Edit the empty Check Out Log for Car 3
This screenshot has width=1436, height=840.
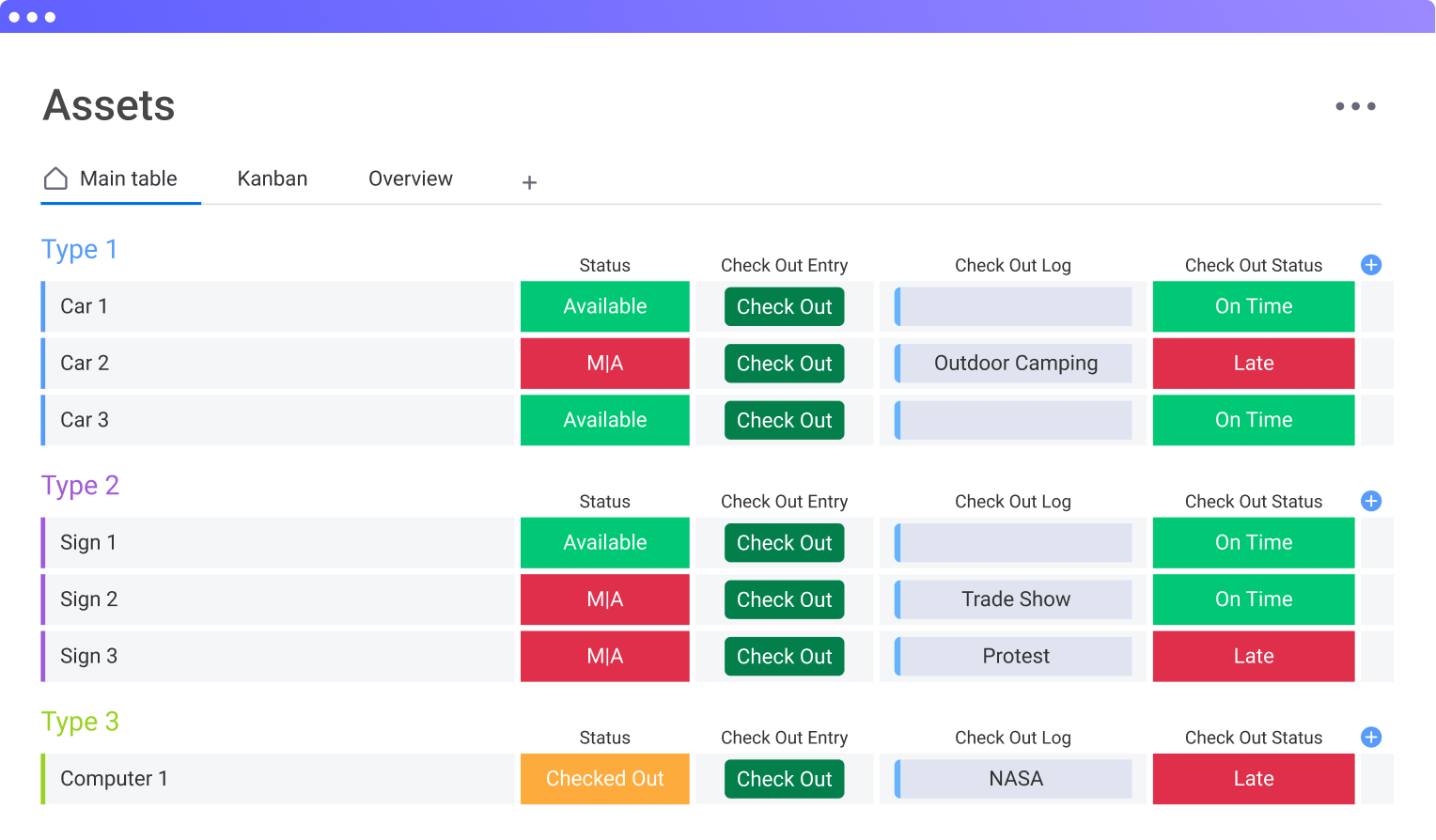pyautogui.click(x=1015, y=420)
